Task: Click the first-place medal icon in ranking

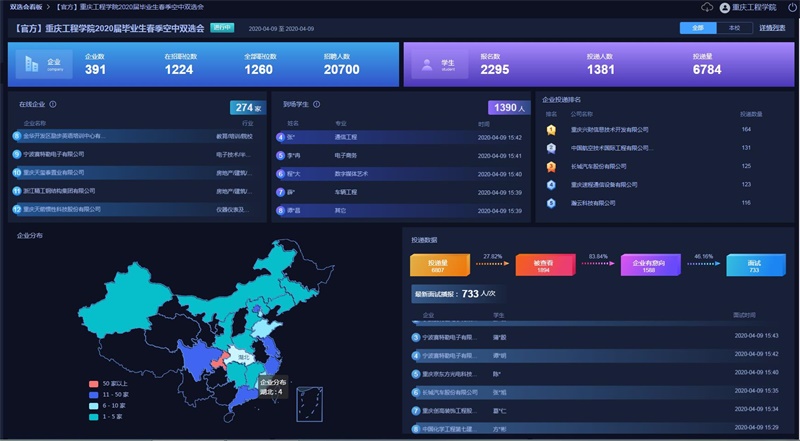Action: pyautogui.click(x=551, y=129)
